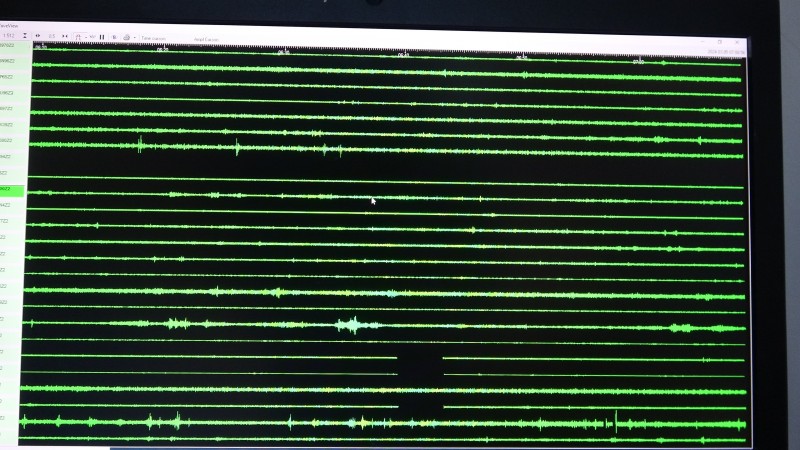Enable the Ampl Cursor option
The width and height of the screenshot is (800, 450).
click(206, 39)
